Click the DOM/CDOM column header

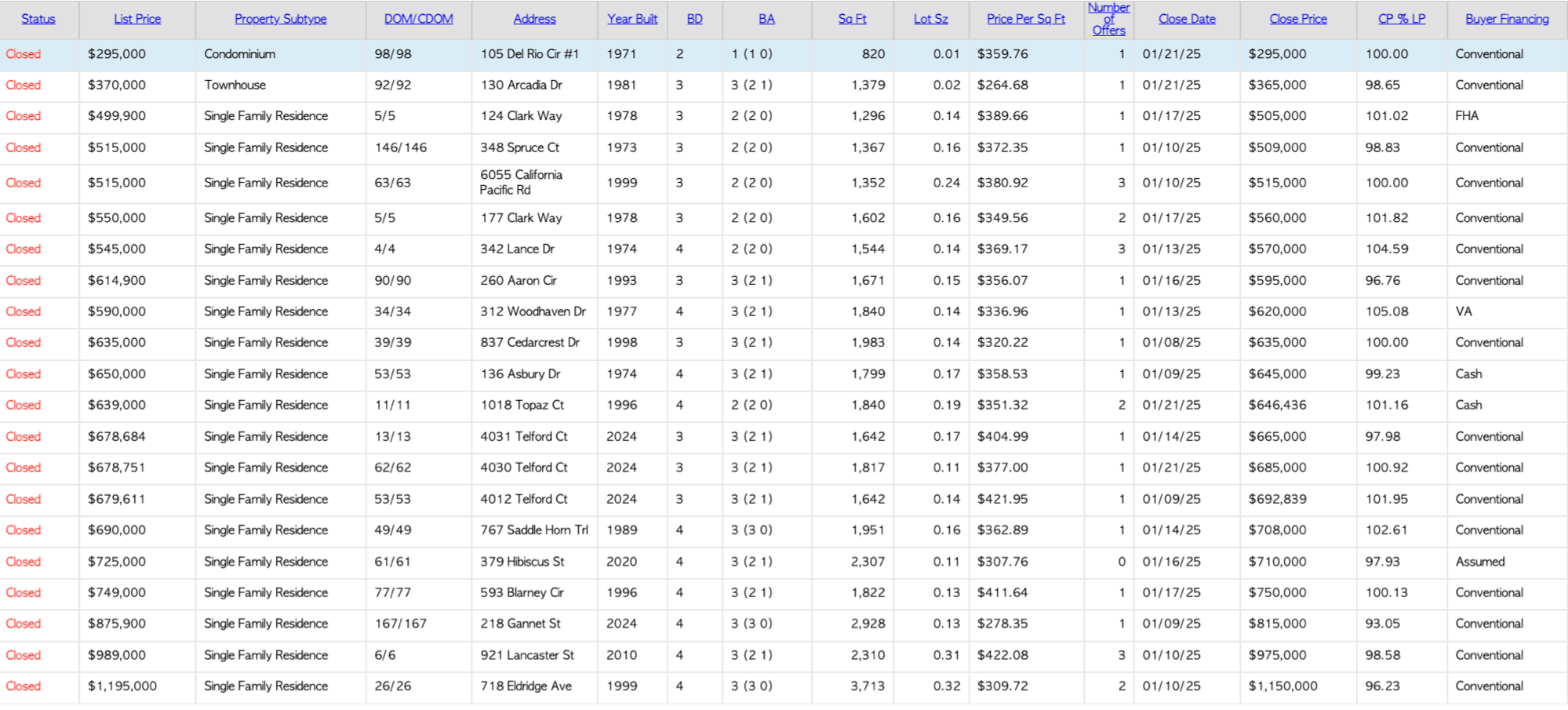click(x=419, y=19)
